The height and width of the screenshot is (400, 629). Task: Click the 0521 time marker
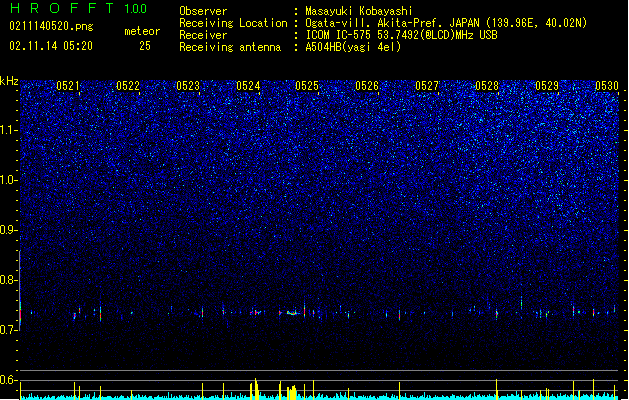68,86
